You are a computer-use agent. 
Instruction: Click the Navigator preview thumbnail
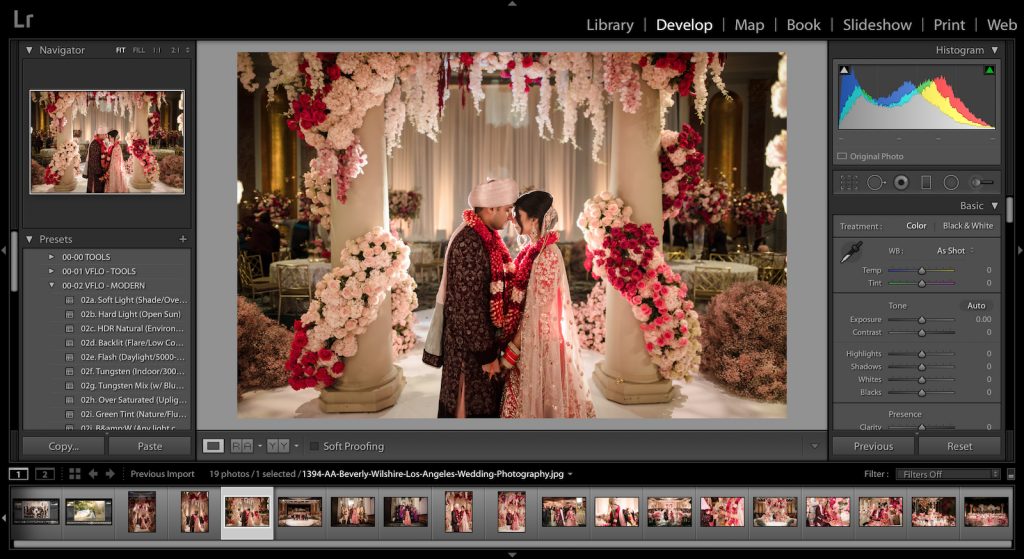(107, 142)
